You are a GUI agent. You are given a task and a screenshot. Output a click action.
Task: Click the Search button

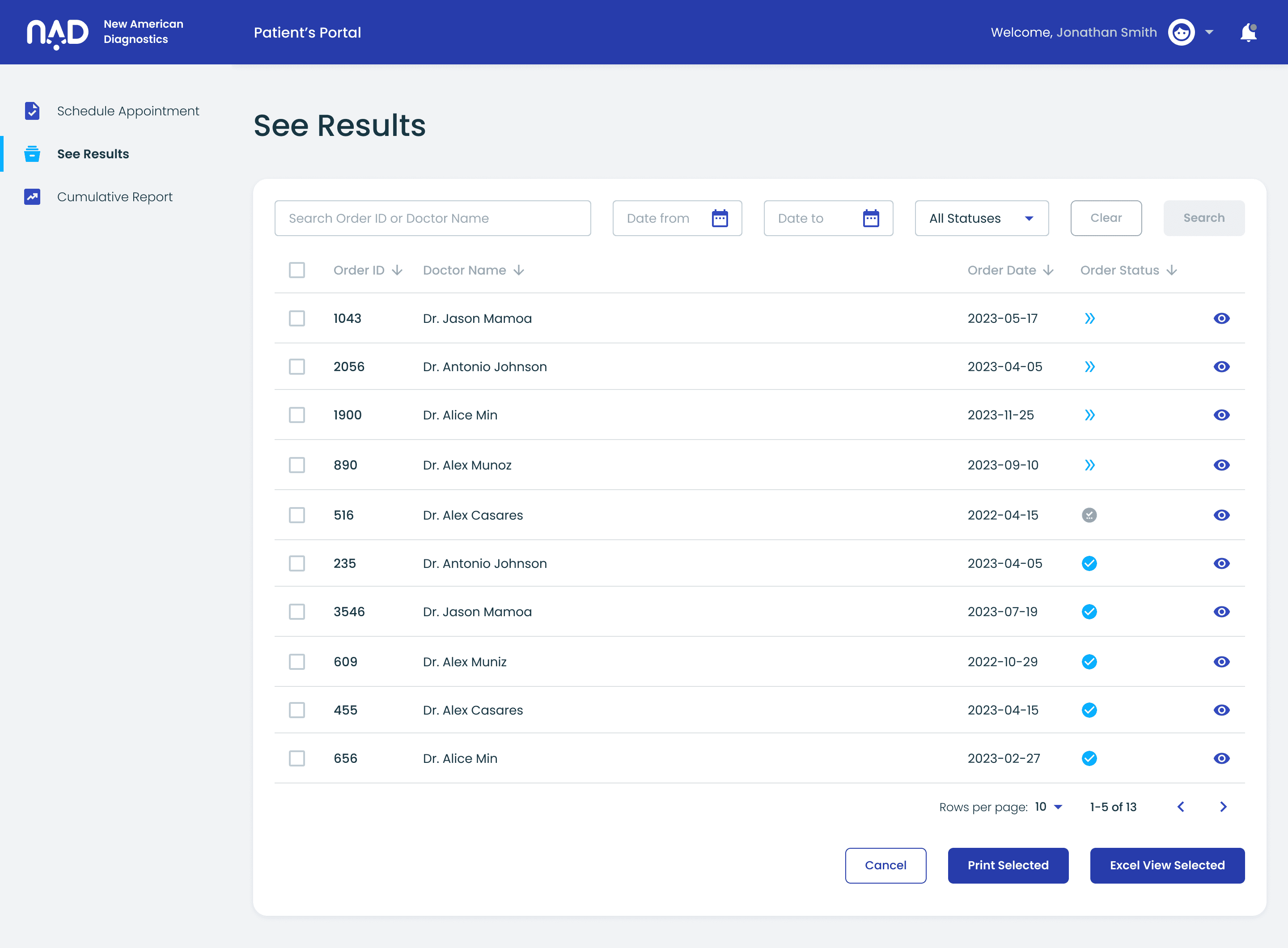[1203, 218]
